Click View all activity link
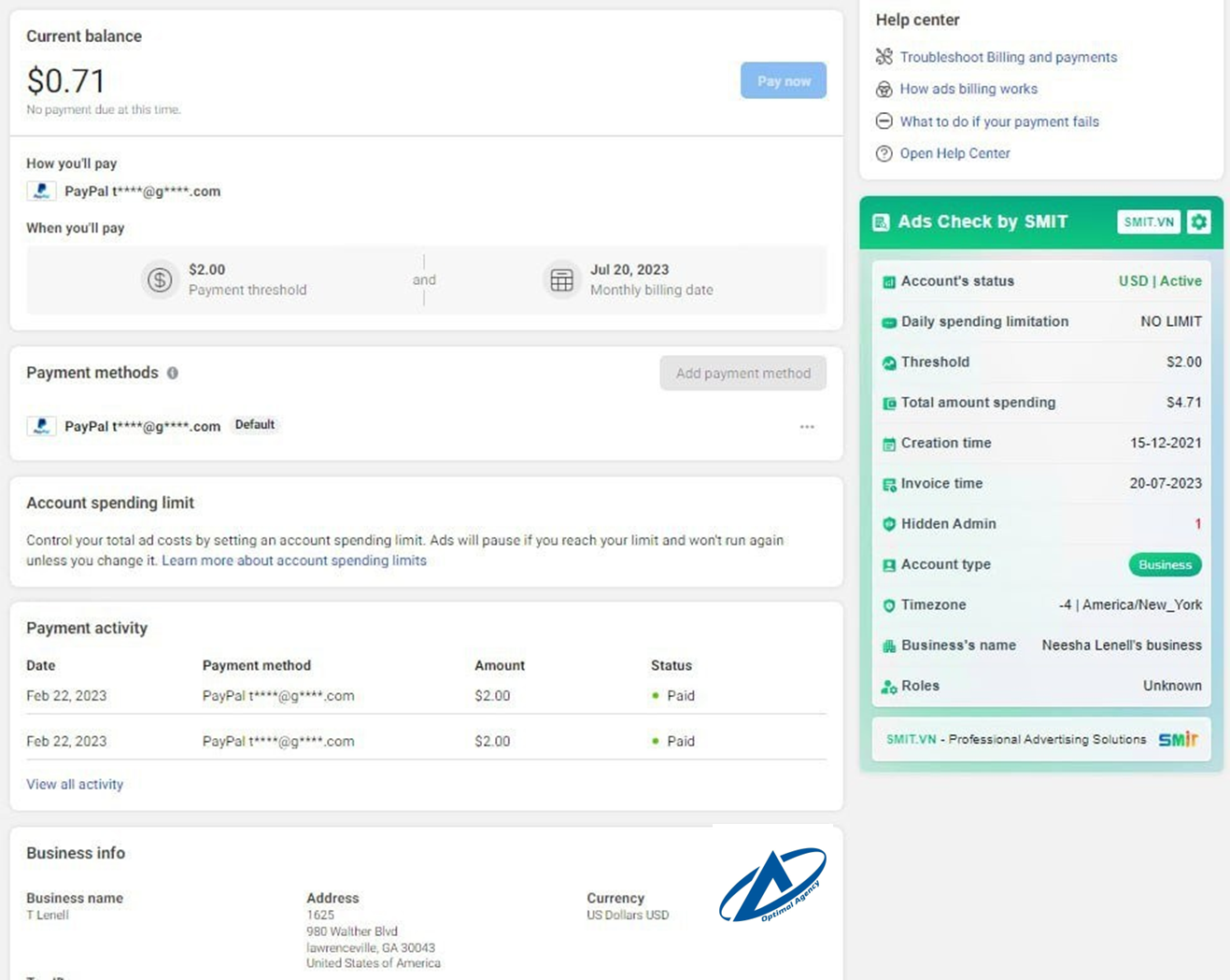 [x=75, y=784]
